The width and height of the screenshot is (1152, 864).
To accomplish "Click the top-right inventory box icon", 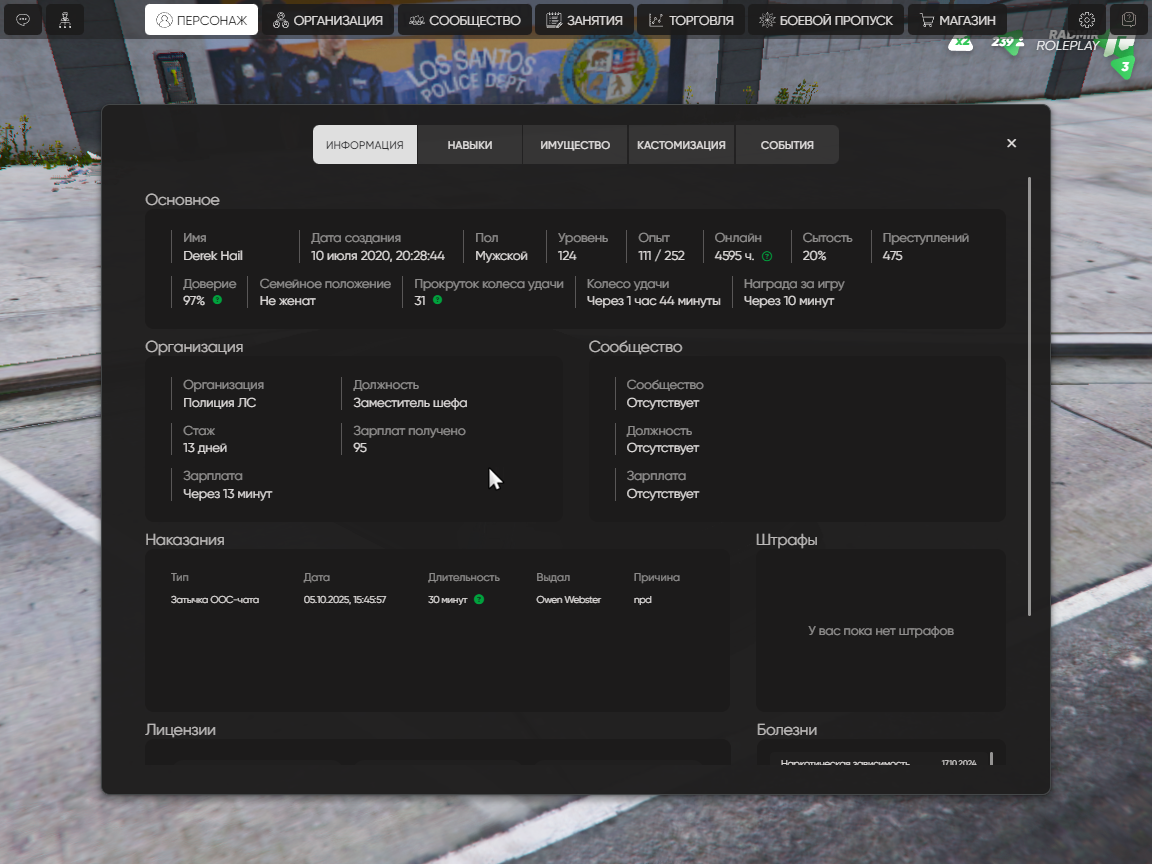I will pyautogui.click(x=1129, y=20).
